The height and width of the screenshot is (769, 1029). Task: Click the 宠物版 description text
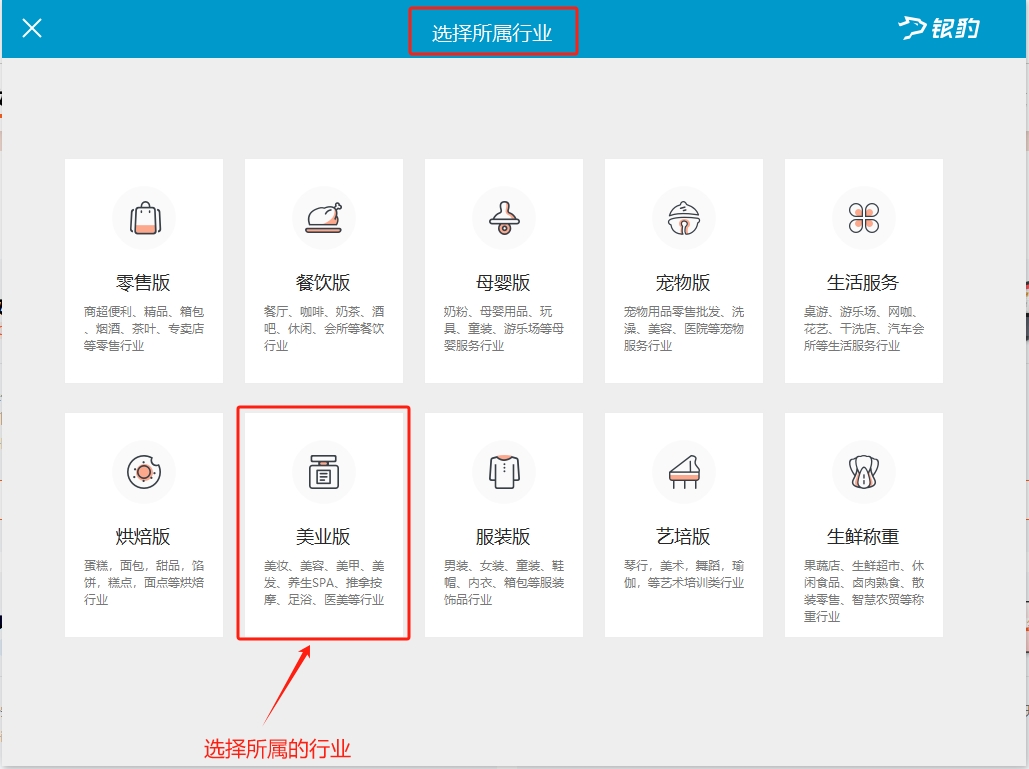[x=684, y=329]
